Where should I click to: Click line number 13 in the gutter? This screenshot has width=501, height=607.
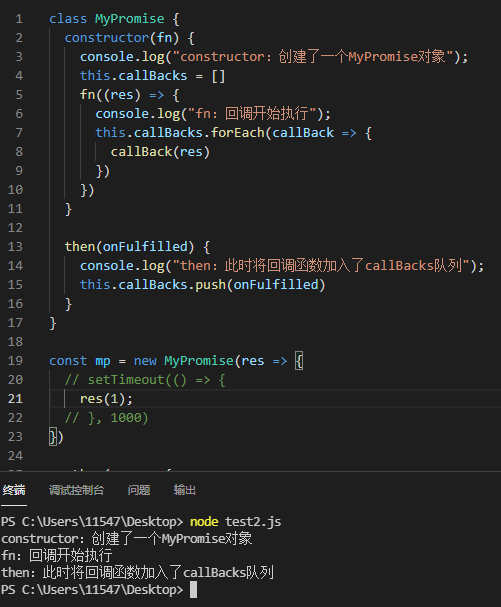15,247
